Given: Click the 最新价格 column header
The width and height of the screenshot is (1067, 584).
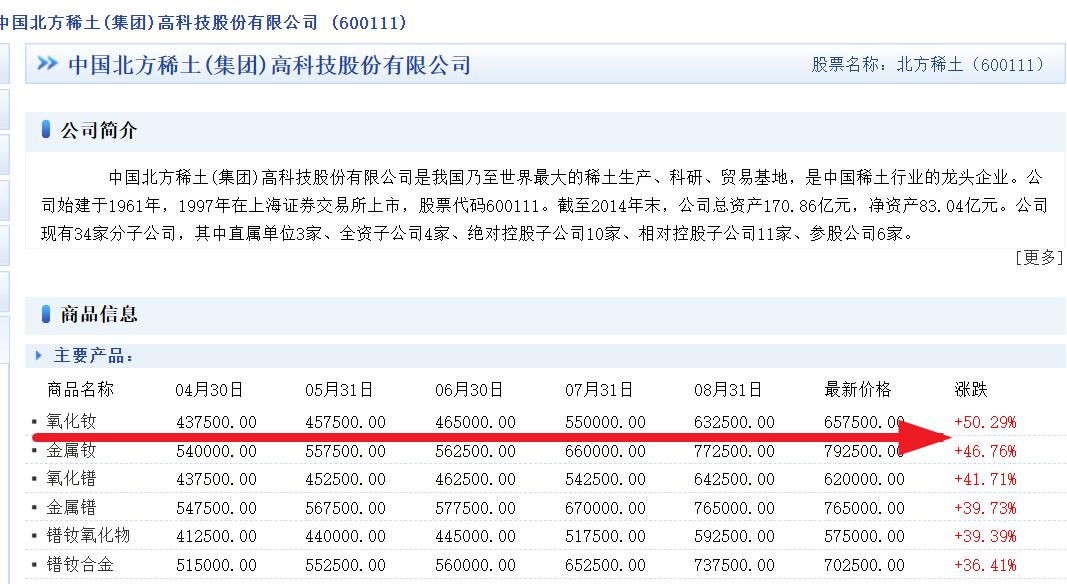Looking at the screenshot, I should (x=857, y=389).
